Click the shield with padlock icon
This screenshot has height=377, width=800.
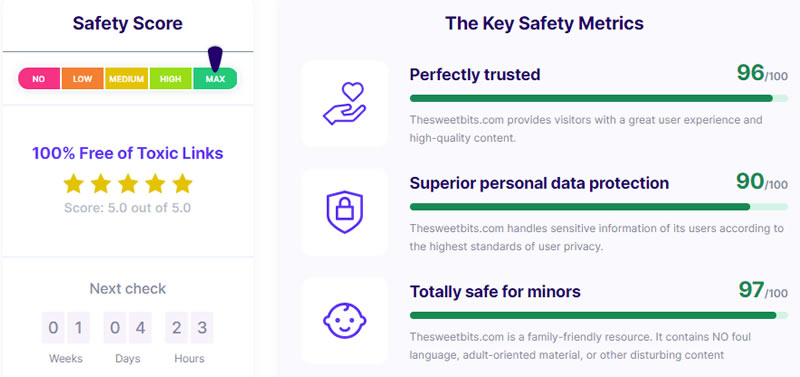(x=344, y=212)
